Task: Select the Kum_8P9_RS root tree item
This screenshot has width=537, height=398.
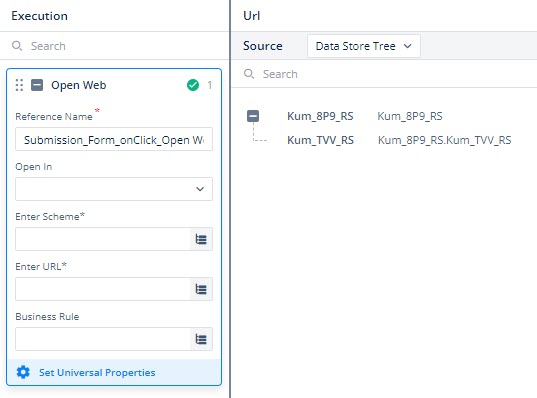Action: coord(320,116)
